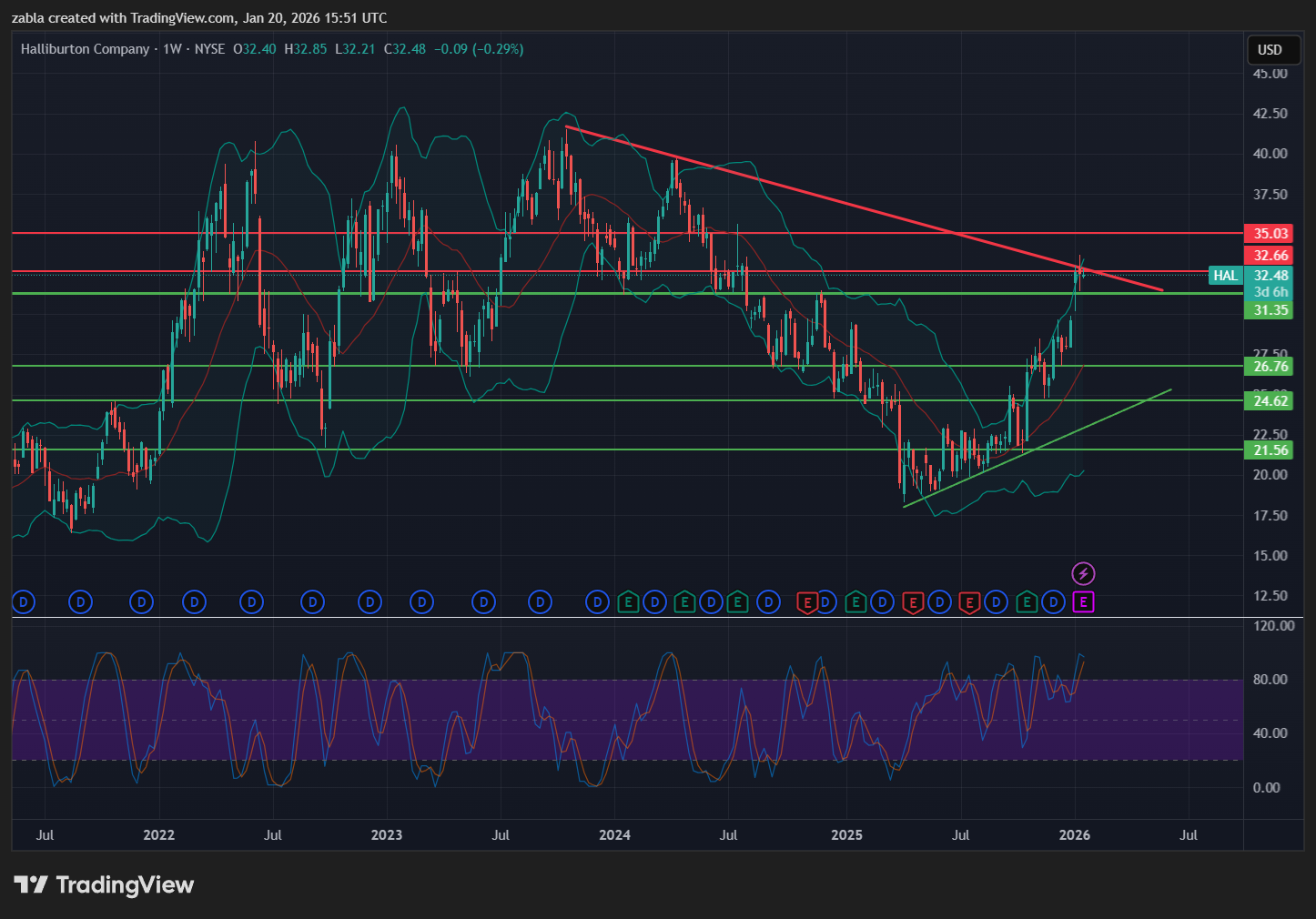Open the 1W interval label in header
This screenshot has width=1316, height=919.
click(x=172, y=49)
